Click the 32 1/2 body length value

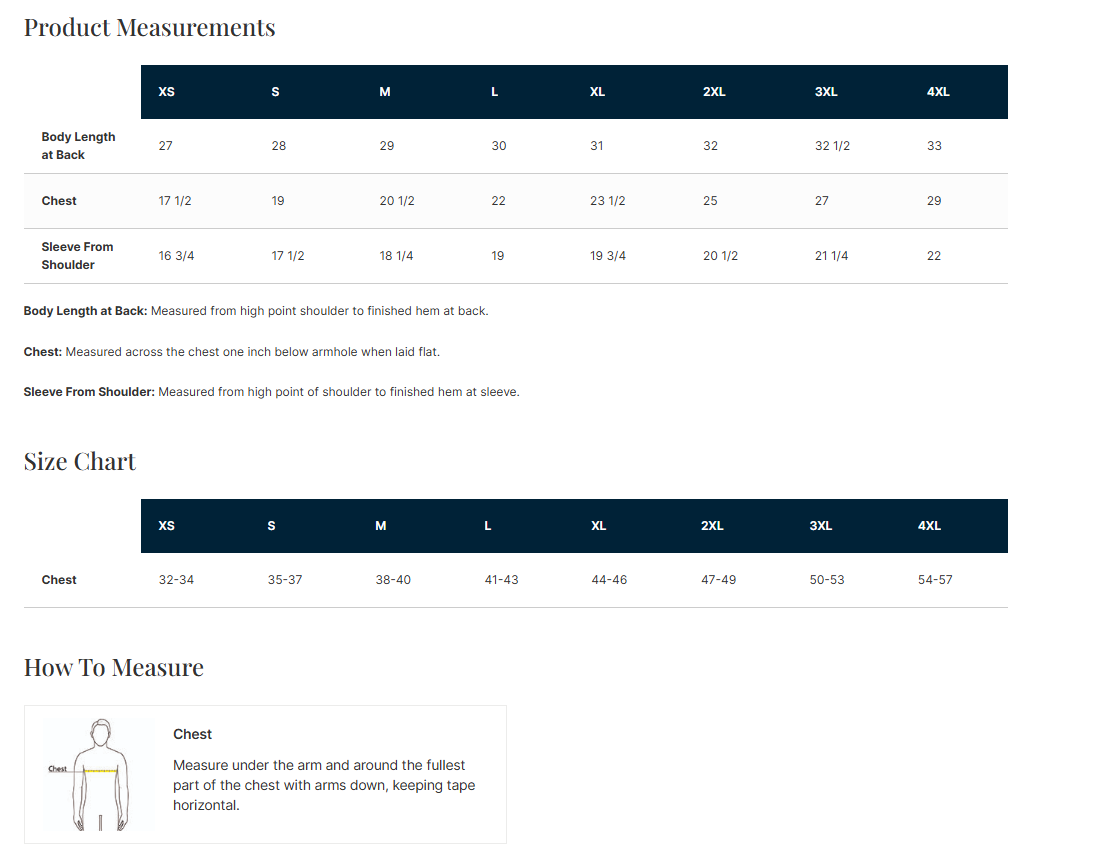832,146
